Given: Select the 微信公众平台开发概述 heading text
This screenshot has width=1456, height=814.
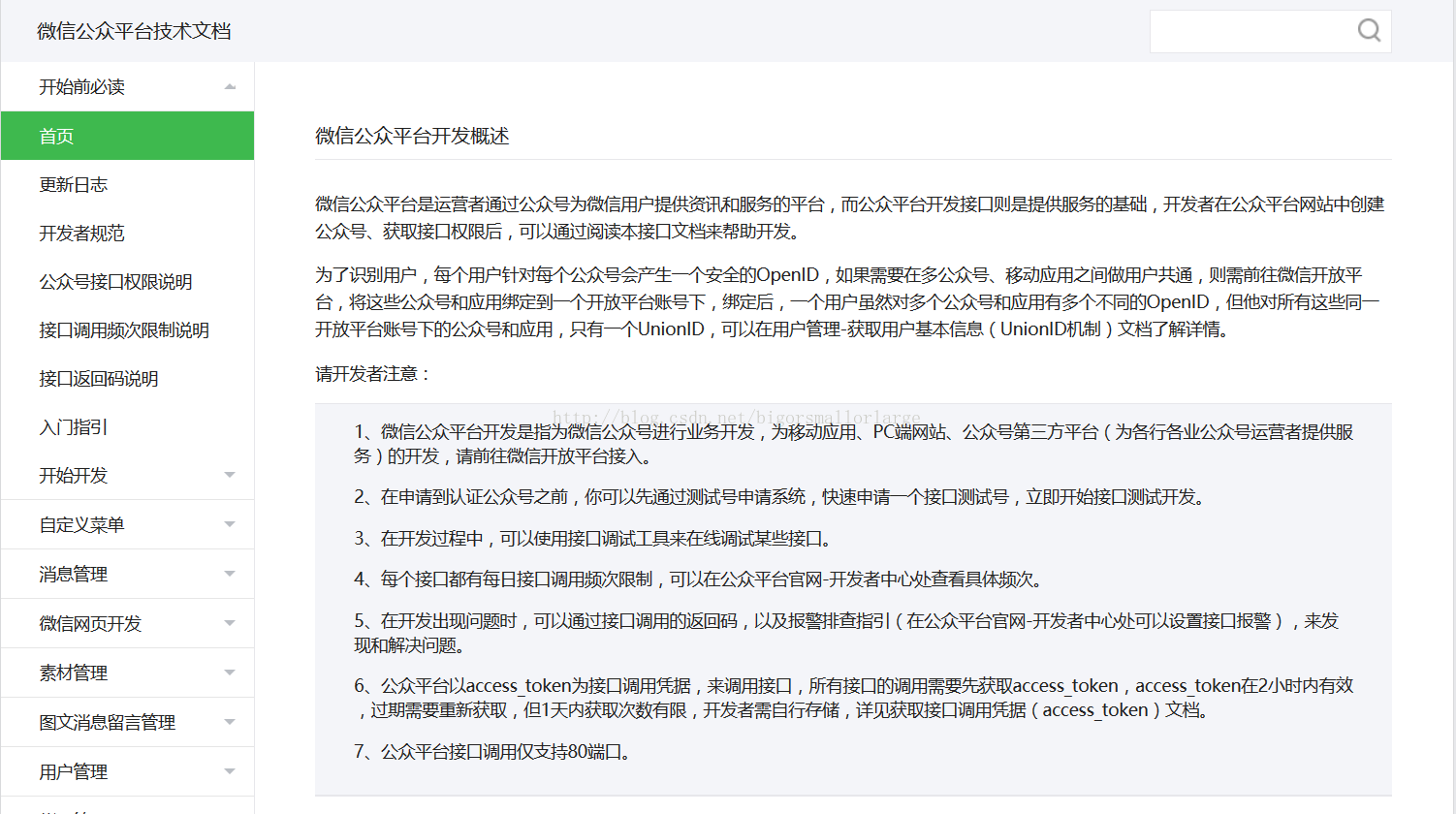Looking at the screenshot, I should [x=412, y=137].
